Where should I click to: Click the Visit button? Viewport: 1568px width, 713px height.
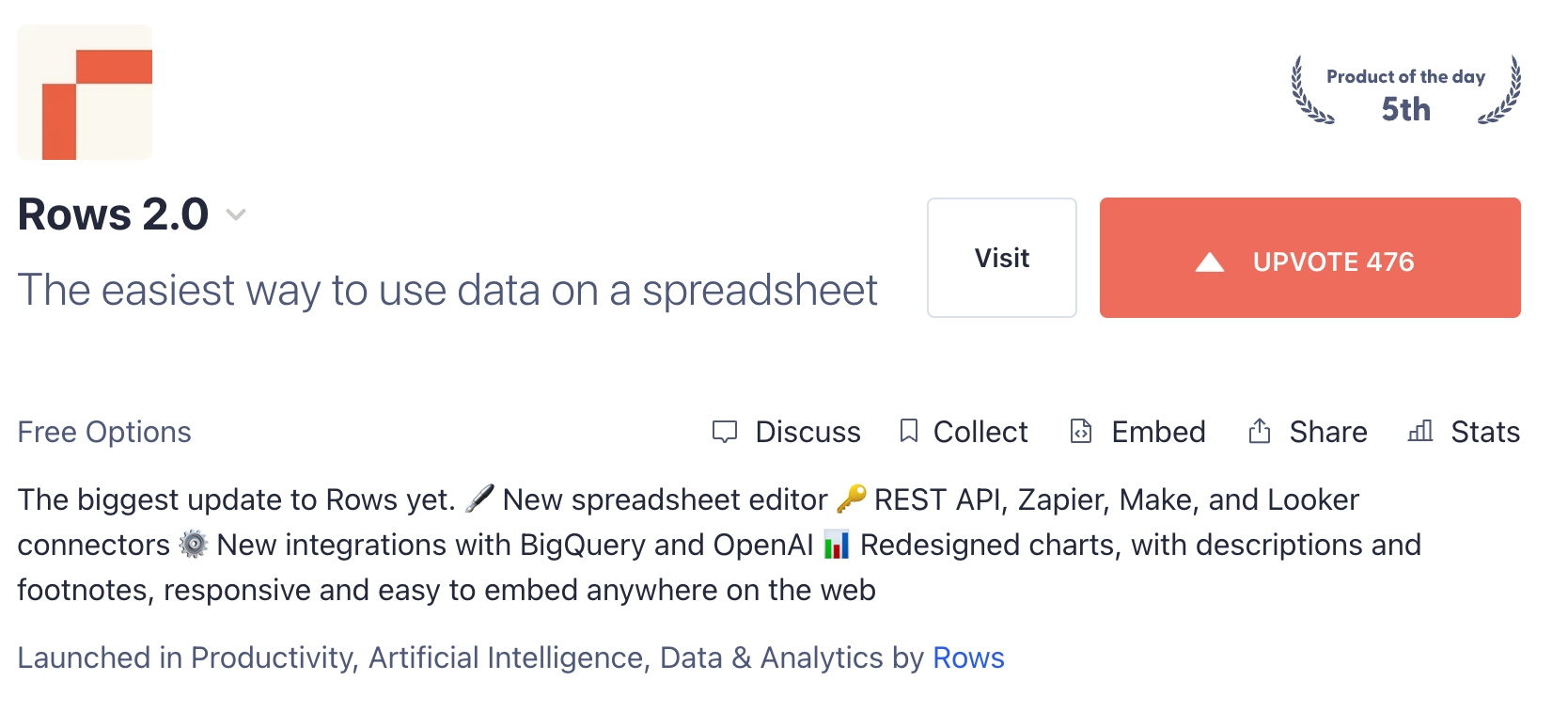1001,258
